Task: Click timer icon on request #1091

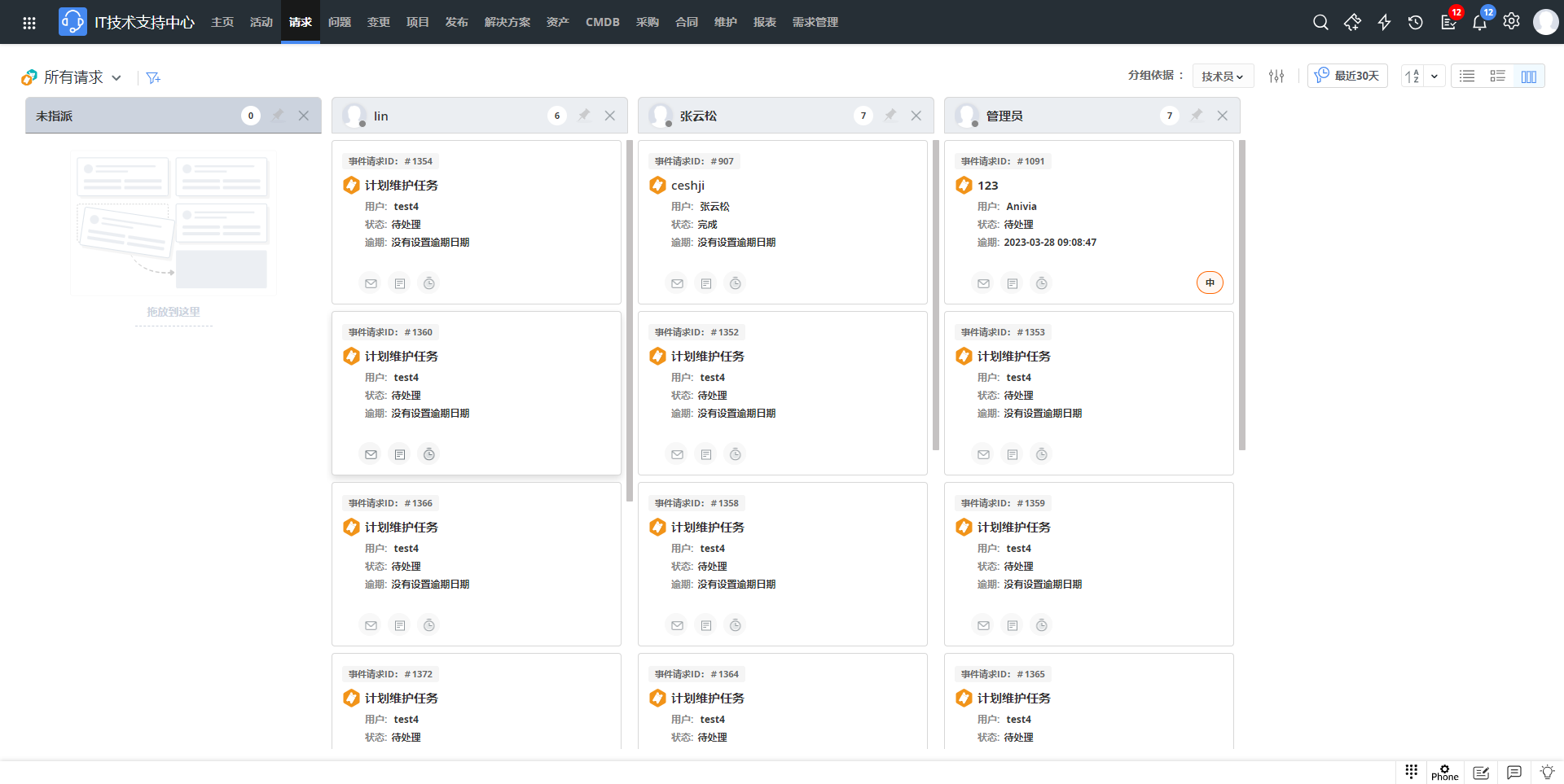Action: pos(1042,283)
